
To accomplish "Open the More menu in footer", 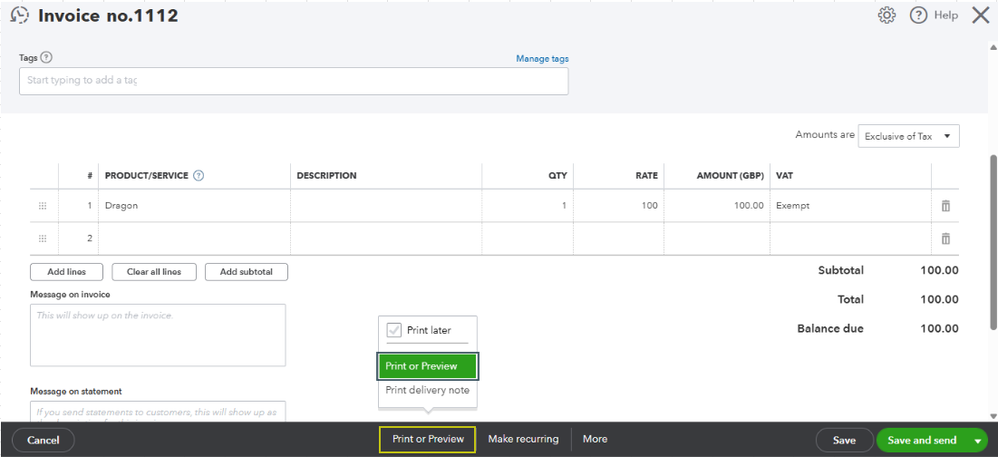I will pyautogui.click(x=595, y=439).
